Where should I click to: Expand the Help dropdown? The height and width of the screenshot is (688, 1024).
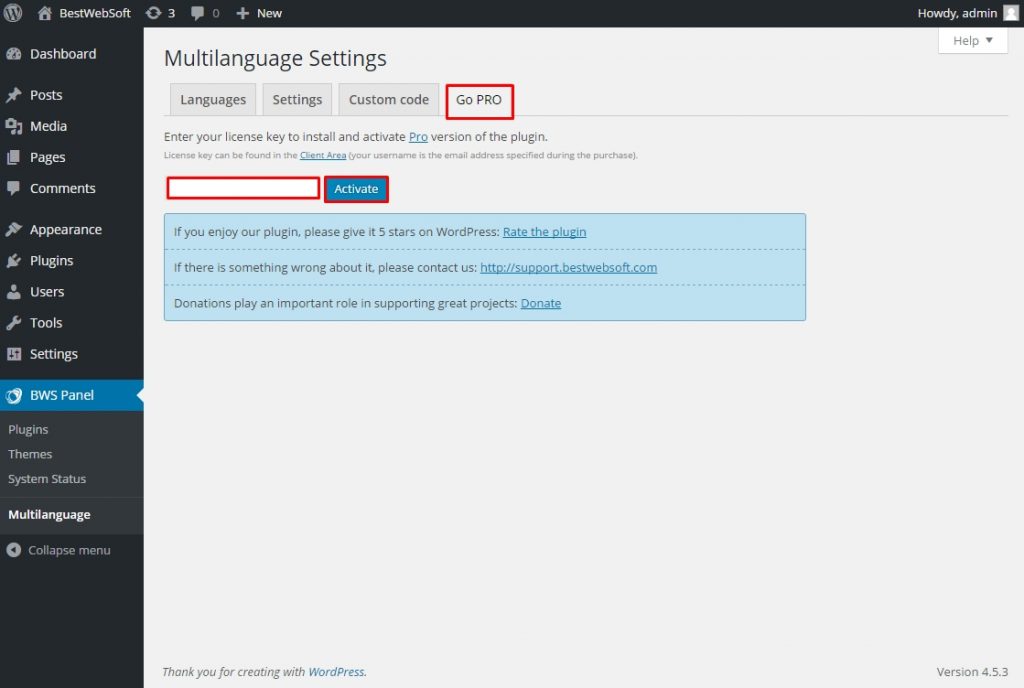pyautogui.click(x=971, y=40)
